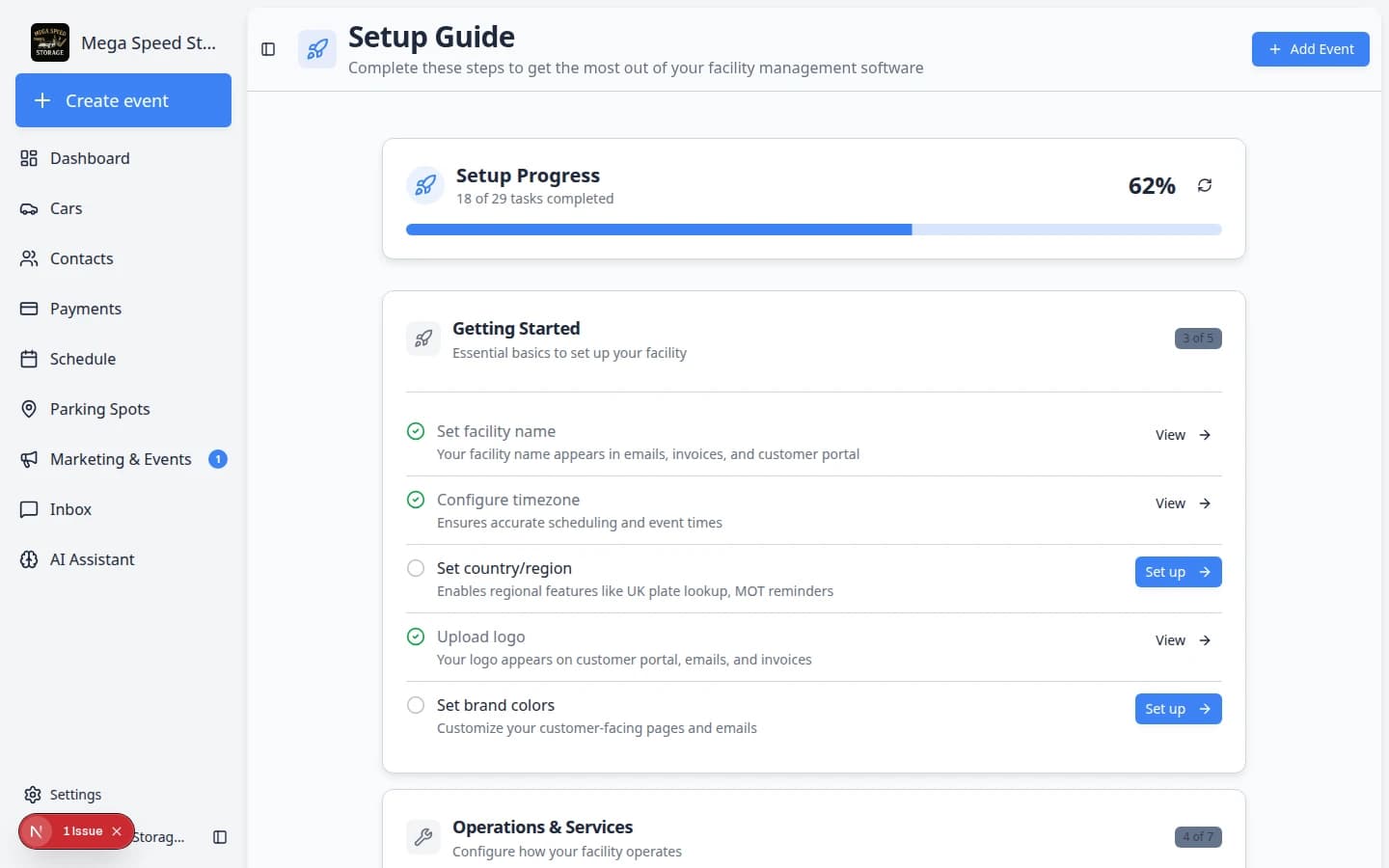This screenshot has height=868, width=1389.
Task: Click the Set country/region title
Action: point(504,568)
